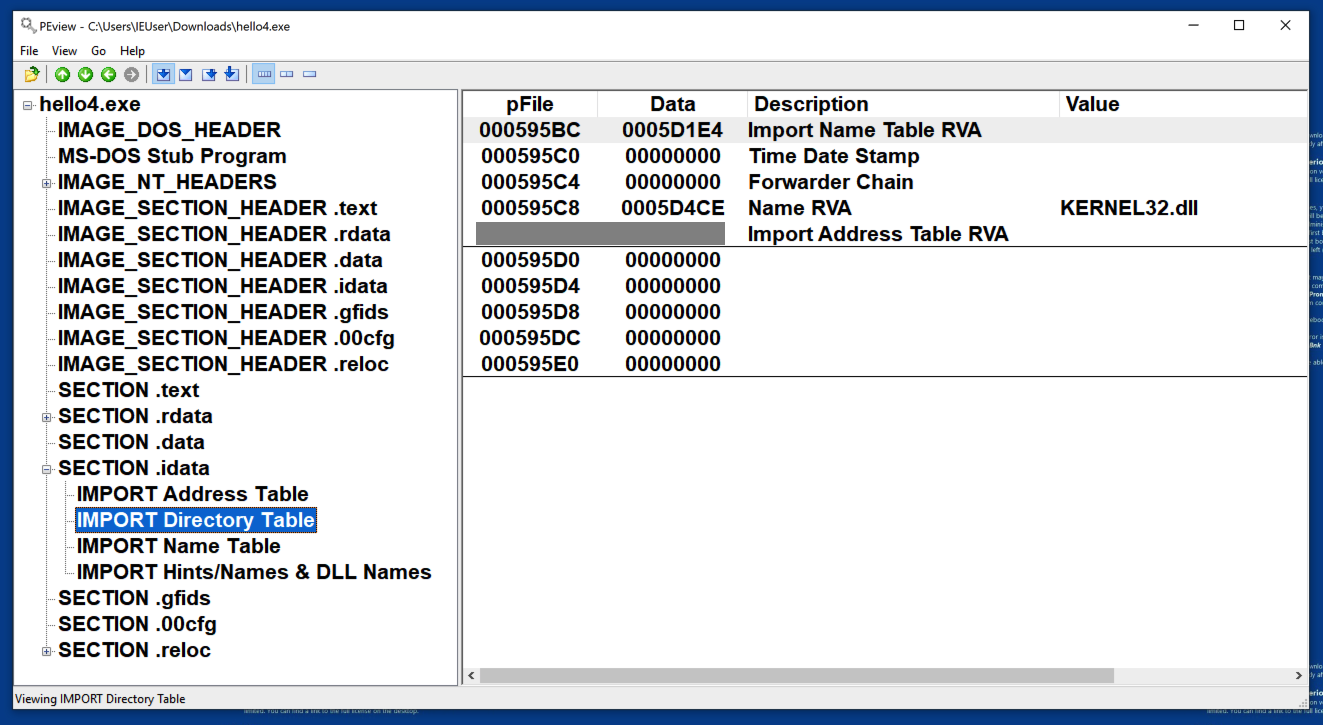Screen dimensions: 1323x725
Task: Click file offset 000595E0
Action: (x=530, y=364)
